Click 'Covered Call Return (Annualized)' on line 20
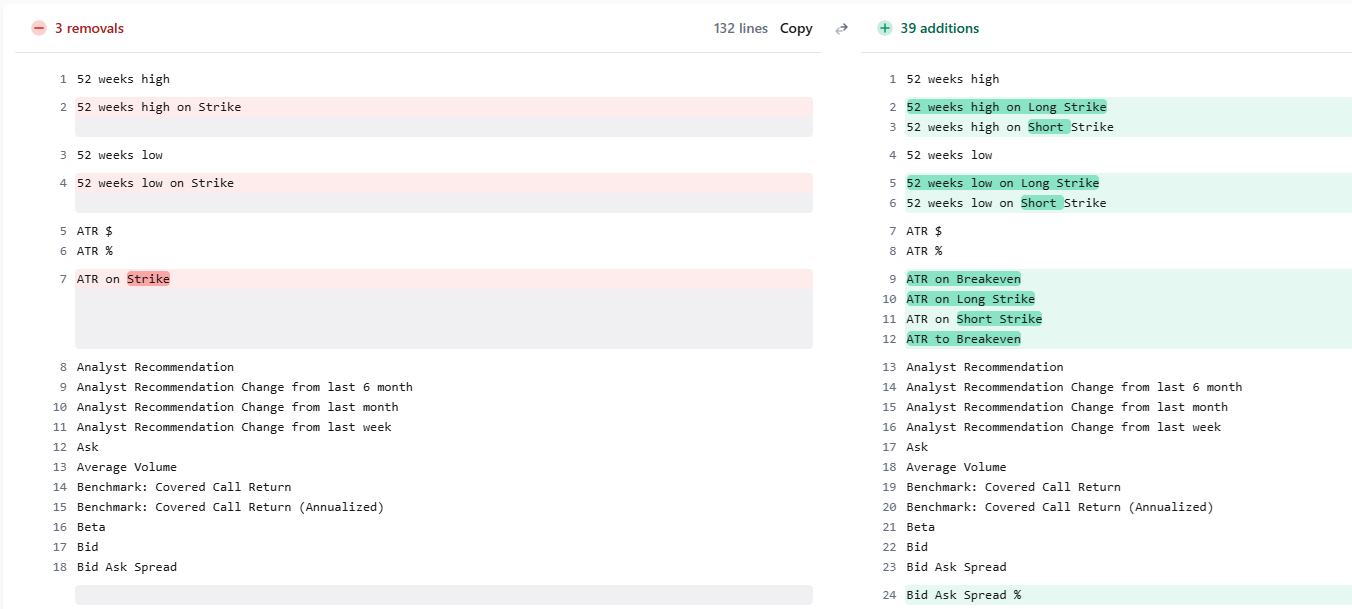The image size is (1352, 609). point(1100,507)
